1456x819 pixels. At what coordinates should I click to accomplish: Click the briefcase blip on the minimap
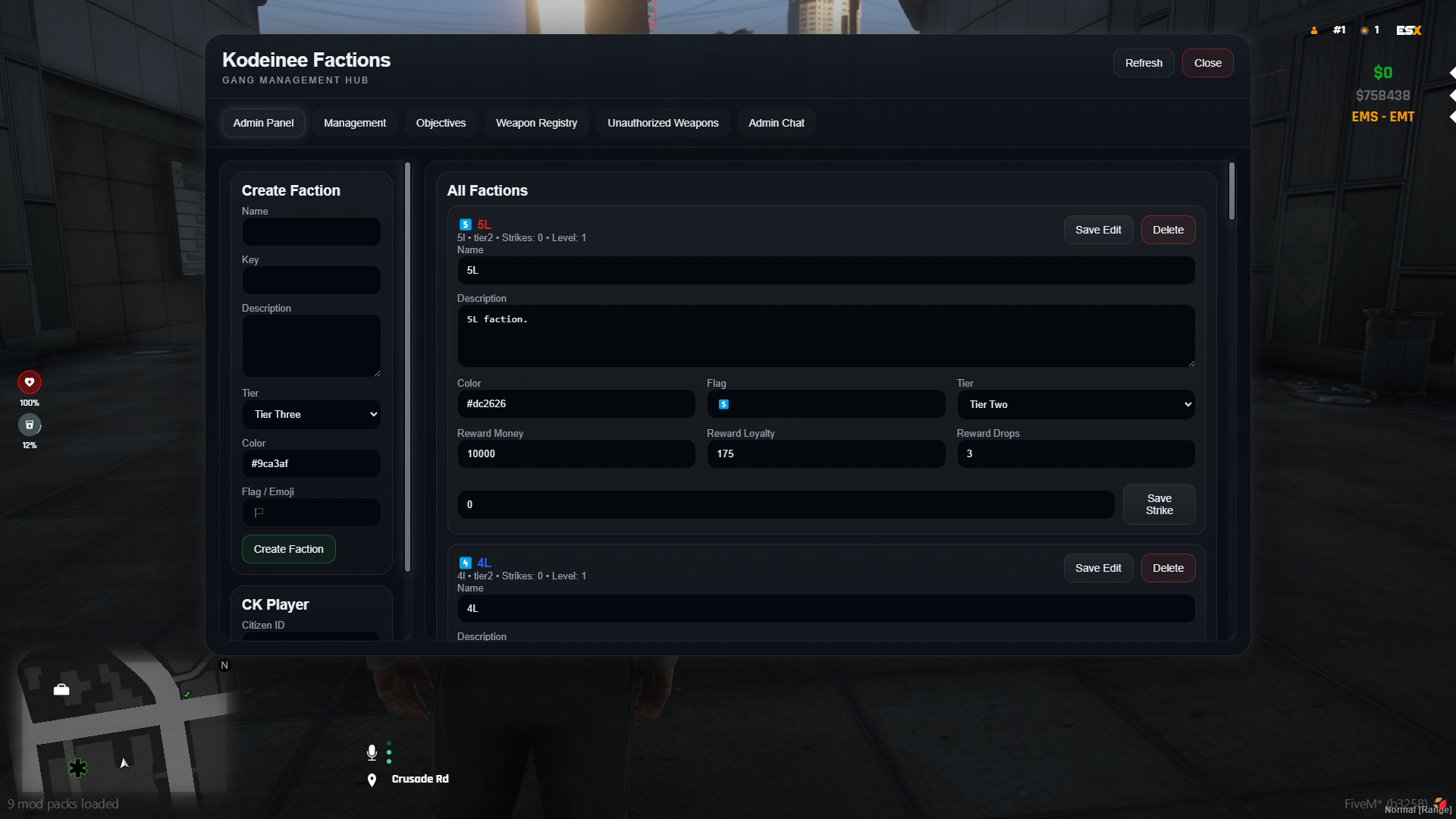click(61, 689)
